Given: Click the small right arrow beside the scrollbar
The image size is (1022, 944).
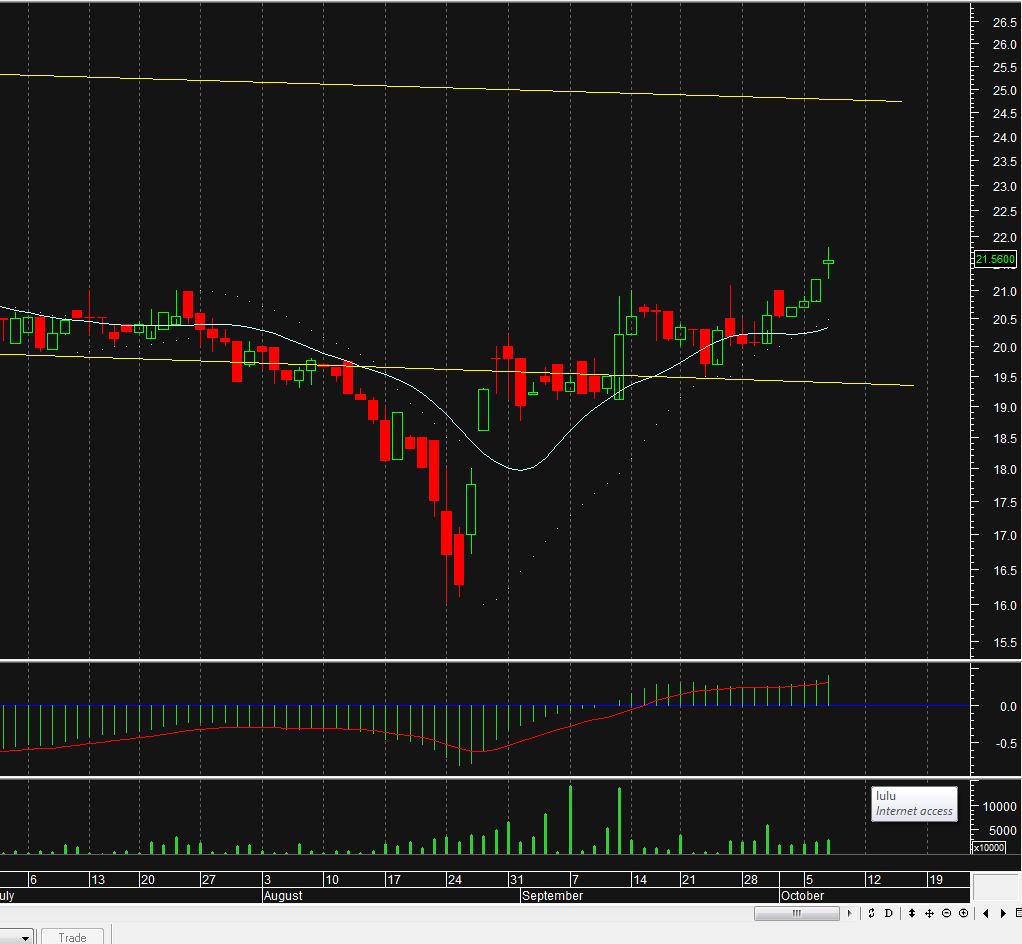Looking at the screenshot, I should coord(849,913).
